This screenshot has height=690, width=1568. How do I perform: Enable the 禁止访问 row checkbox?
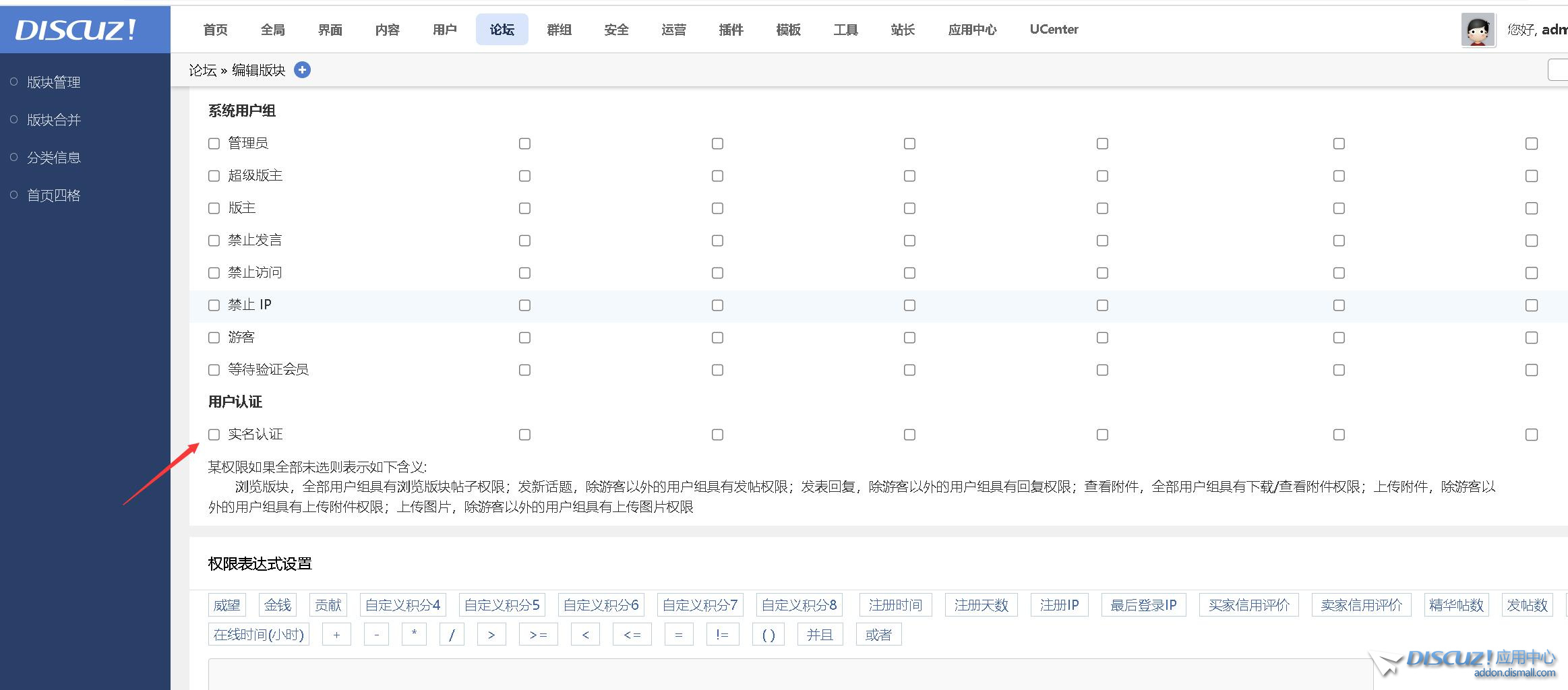point(214,273)
